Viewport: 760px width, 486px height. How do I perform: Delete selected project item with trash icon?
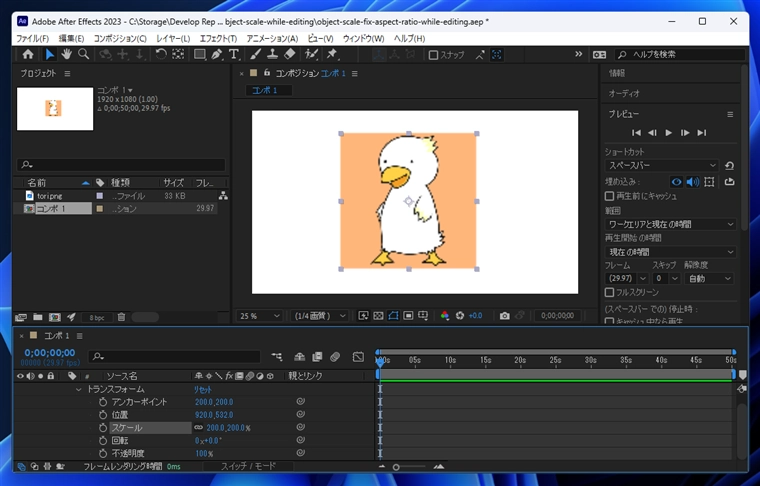tap(121, 317)
